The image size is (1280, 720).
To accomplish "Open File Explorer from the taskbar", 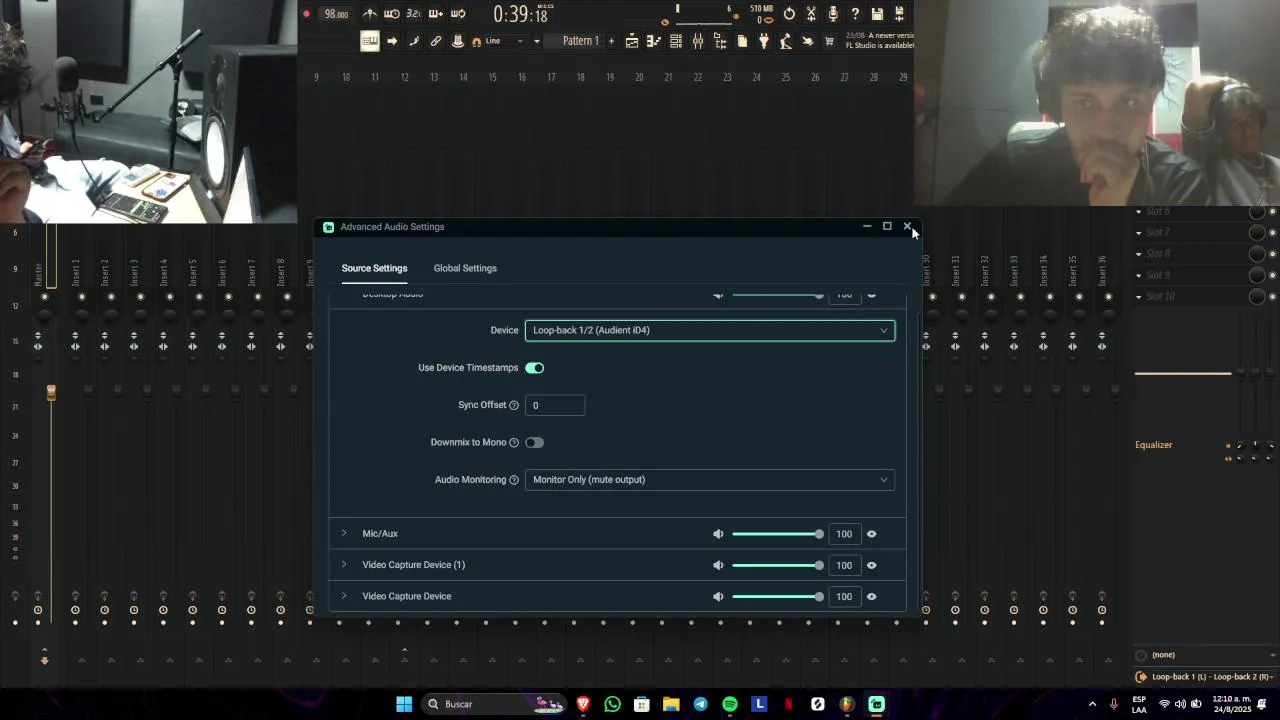I will pos(671,704).
